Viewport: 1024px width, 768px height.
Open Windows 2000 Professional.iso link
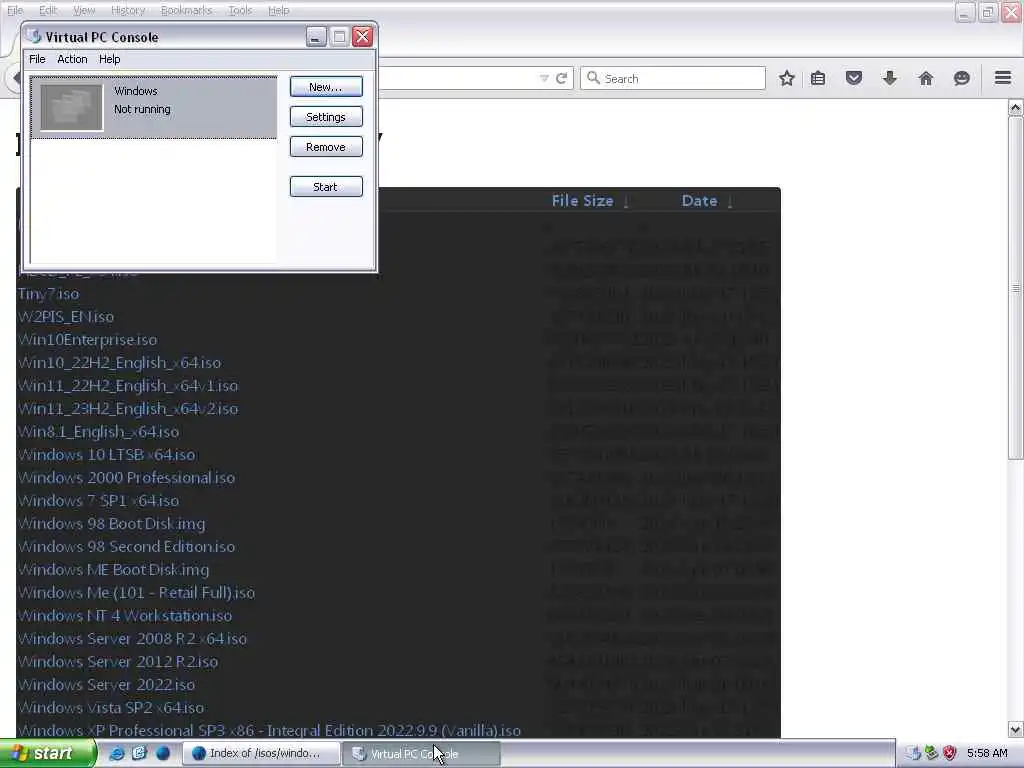coord(127,477)
